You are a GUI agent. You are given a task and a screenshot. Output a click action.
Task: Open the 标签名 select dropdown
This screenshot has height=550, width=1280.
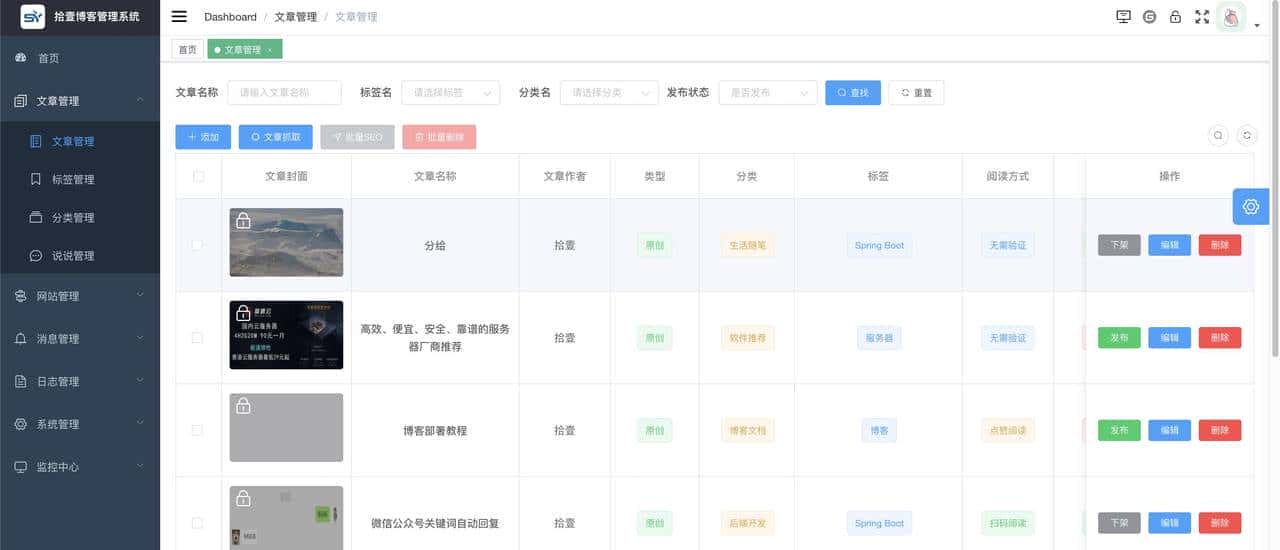coord(451,92)
